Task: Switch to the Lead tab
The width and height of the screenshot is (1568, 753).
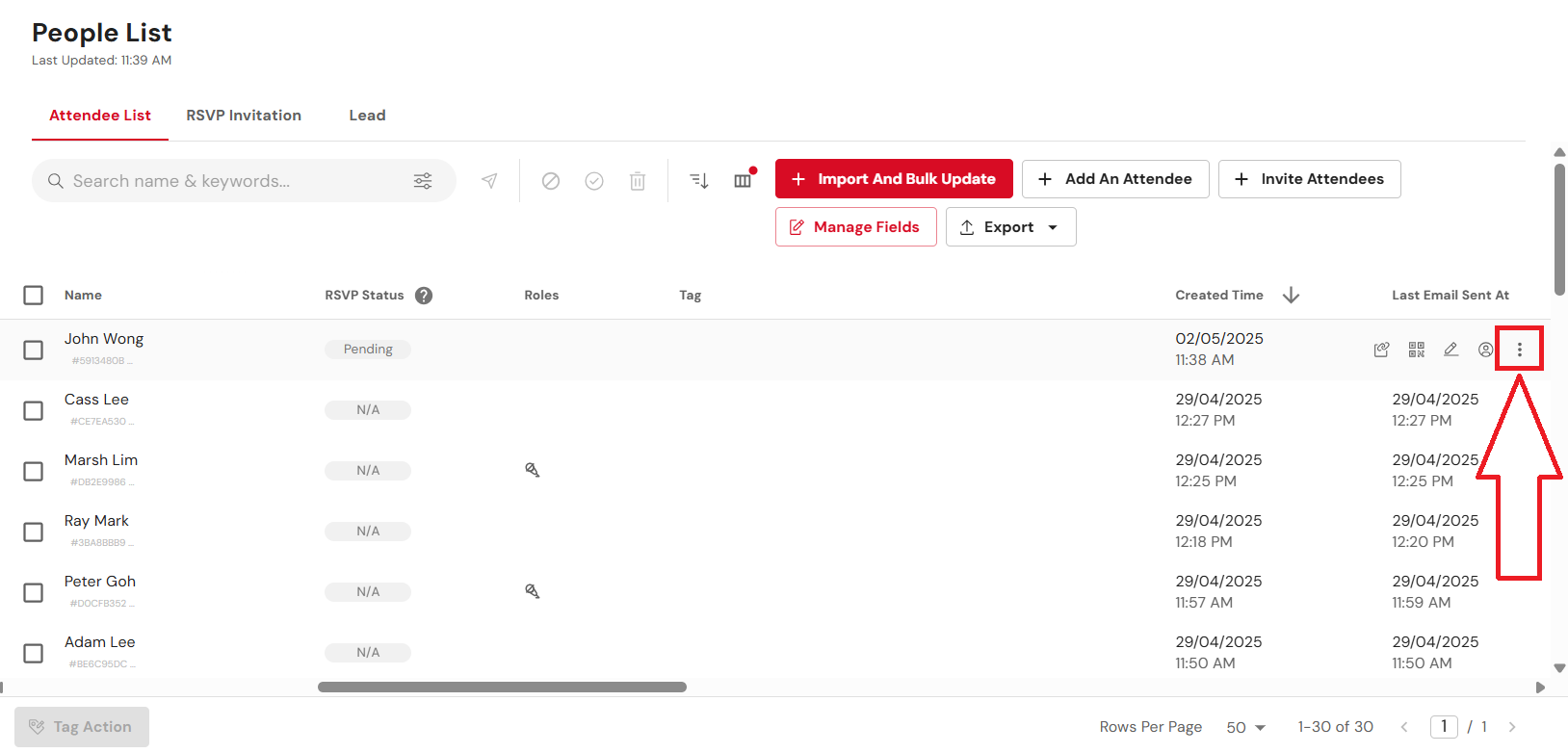Action: 367,116
